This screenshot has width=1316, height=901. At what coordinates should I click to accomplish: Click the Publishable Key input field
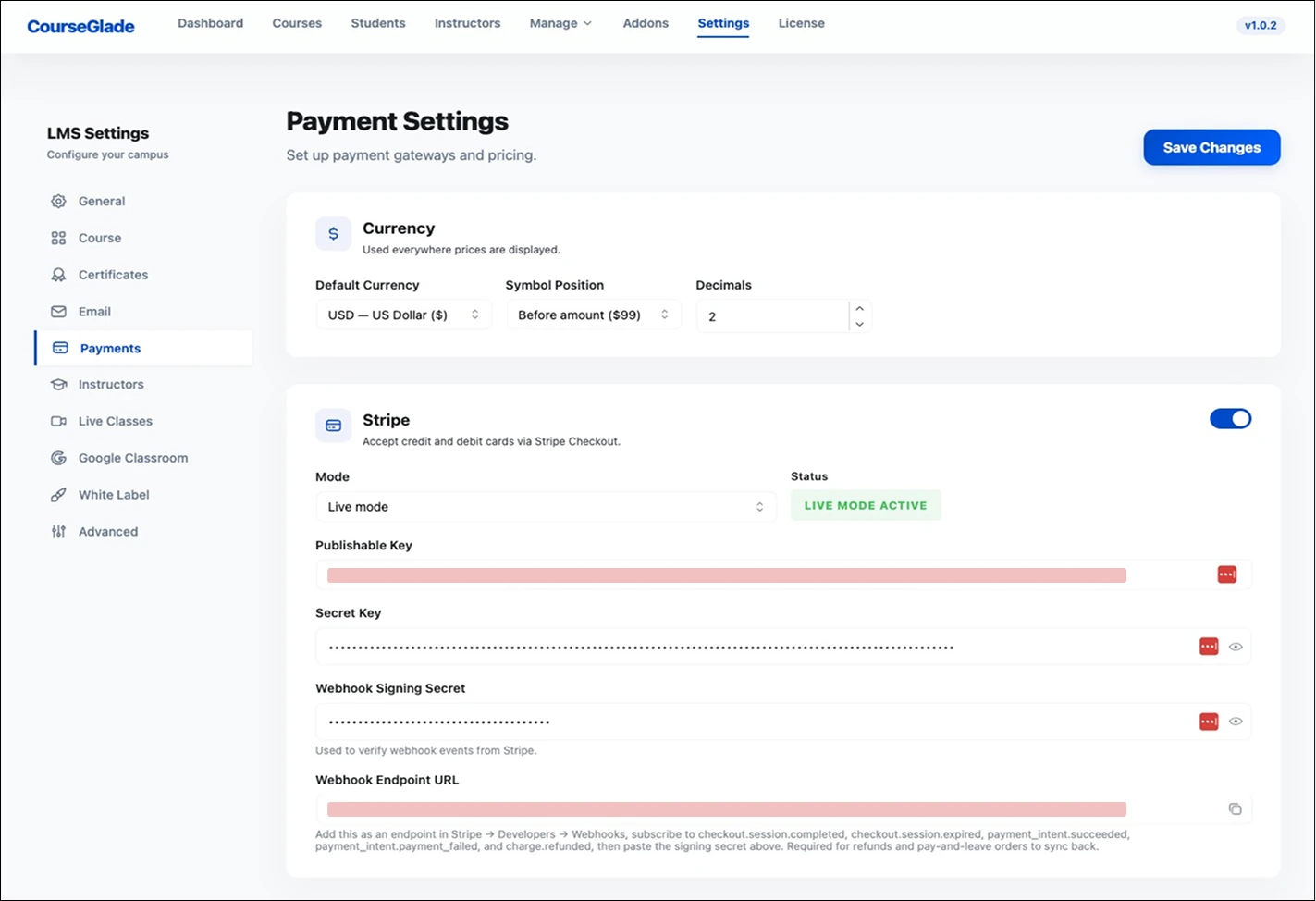pos(783,574)
